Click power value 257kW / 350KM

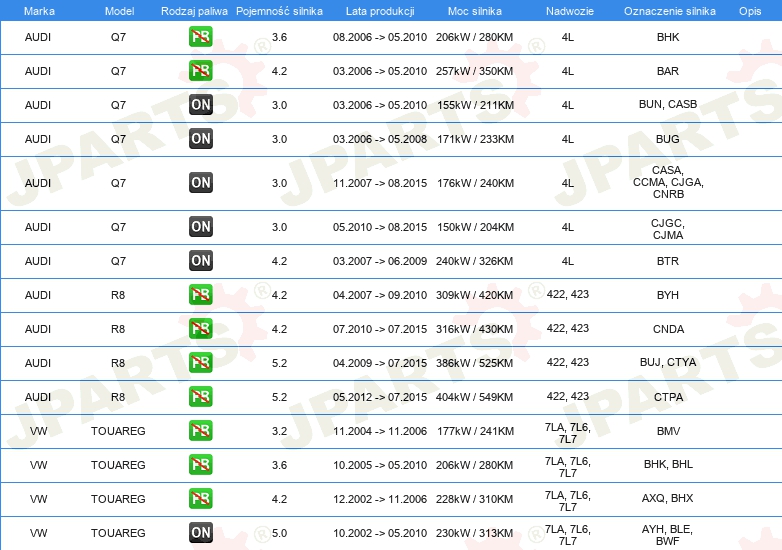coord(474,71)
